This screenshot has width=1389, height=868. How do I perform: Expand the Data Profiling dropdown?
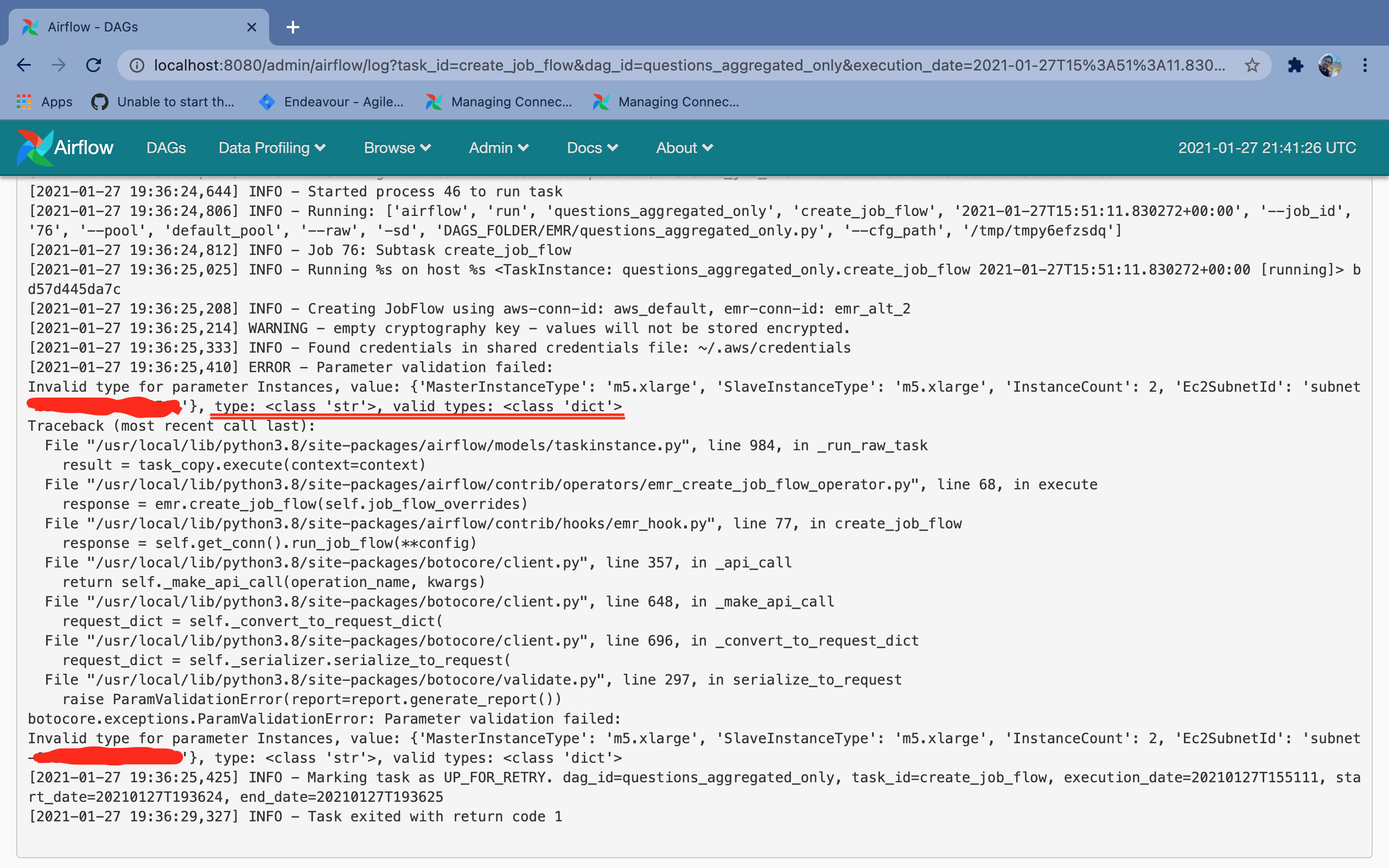[271, 148]
